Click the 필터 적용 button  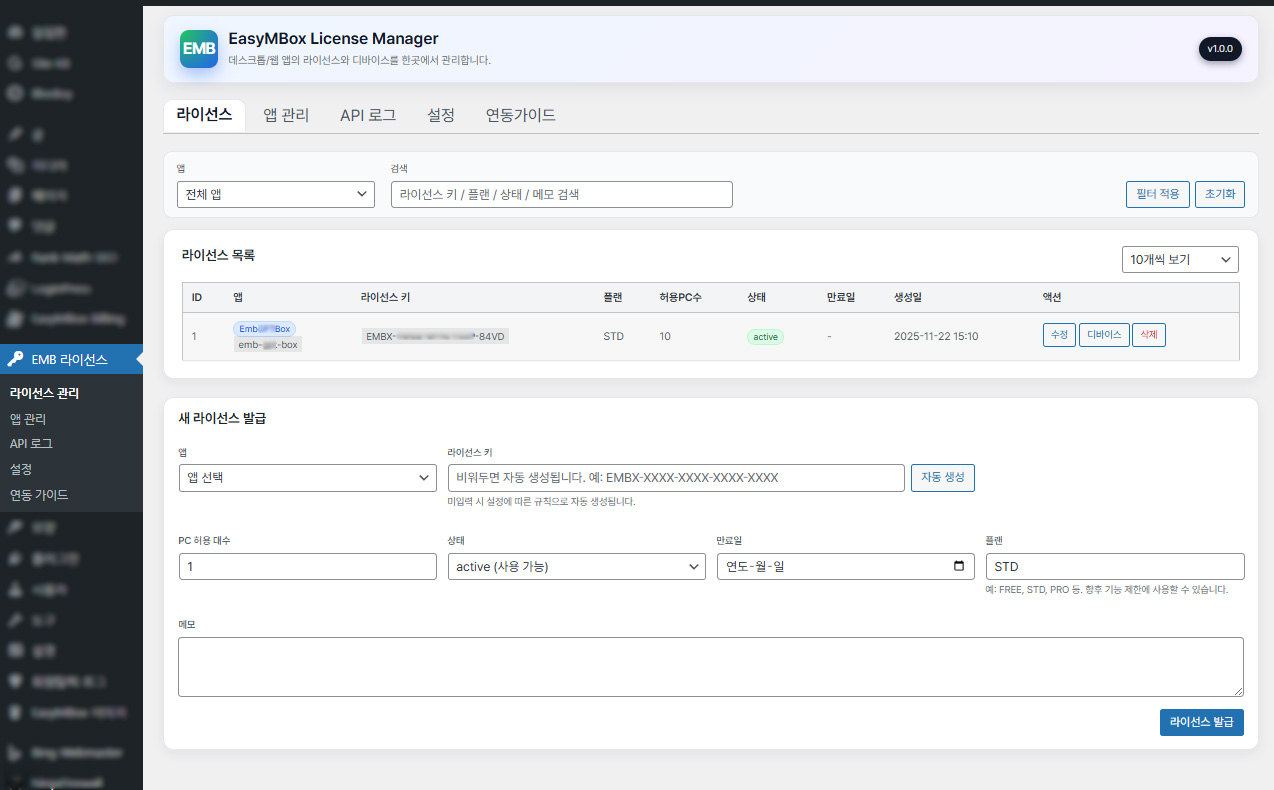1157,194
